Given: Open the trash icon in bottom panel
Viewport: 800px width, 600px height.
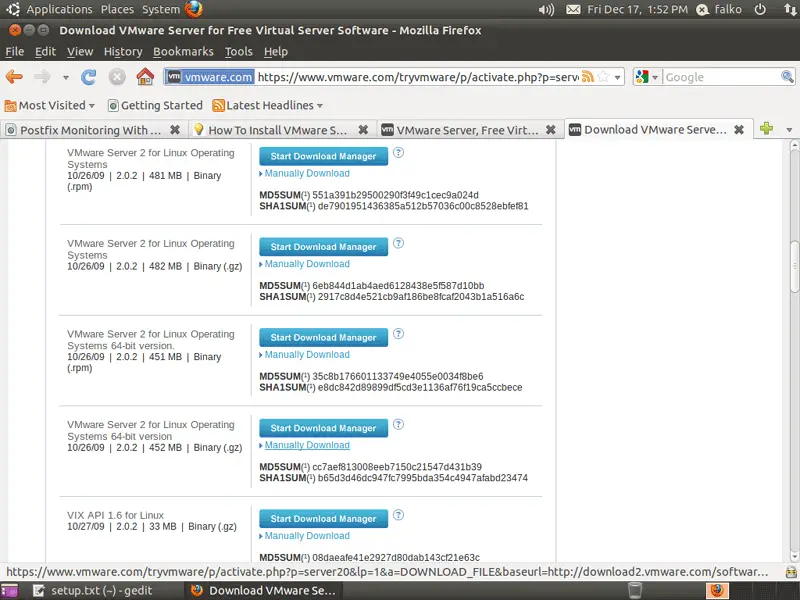Looking at the screenshot, I should (635, 590).
